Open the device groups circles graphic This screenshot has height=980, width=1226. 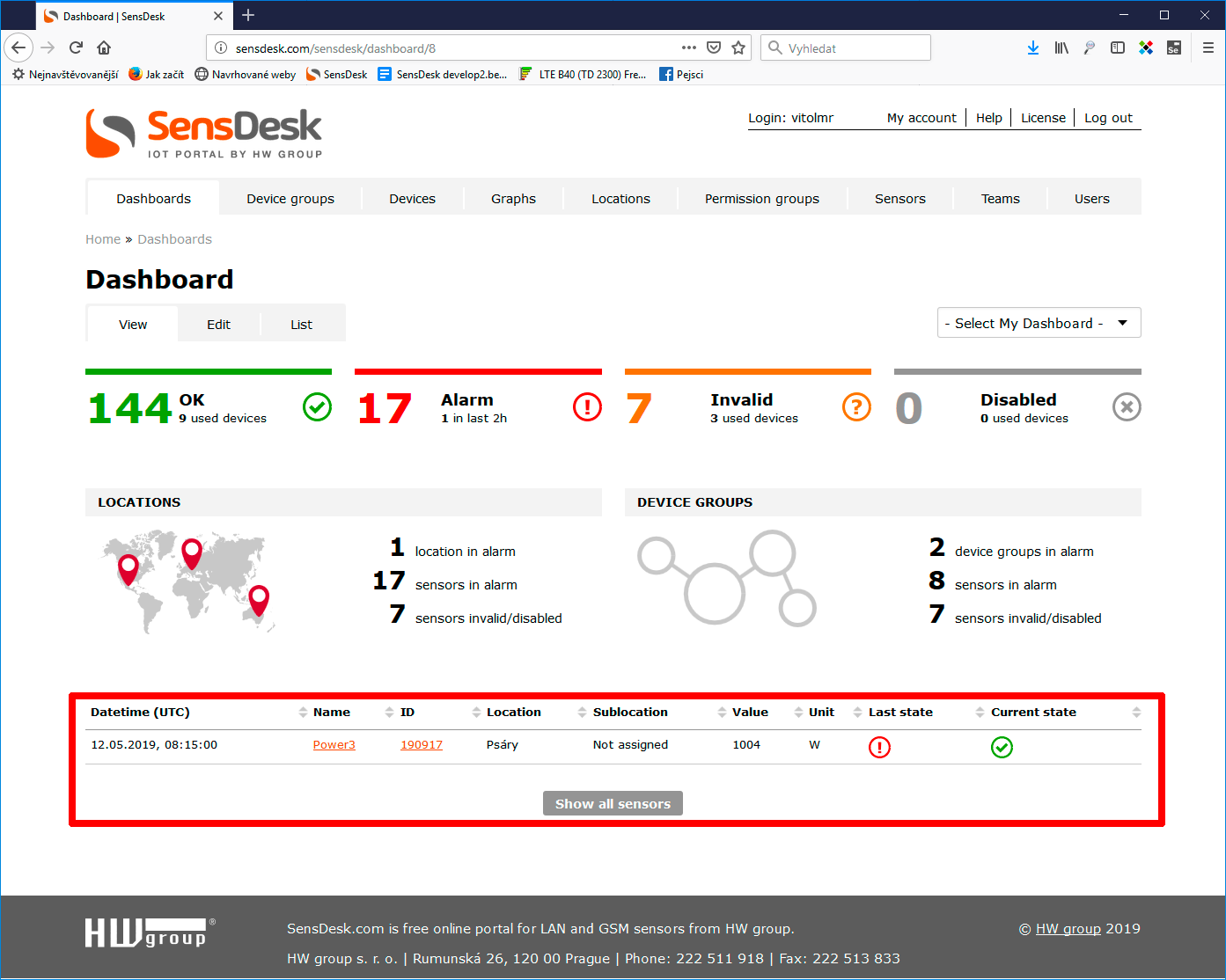[x=727, y=578]
